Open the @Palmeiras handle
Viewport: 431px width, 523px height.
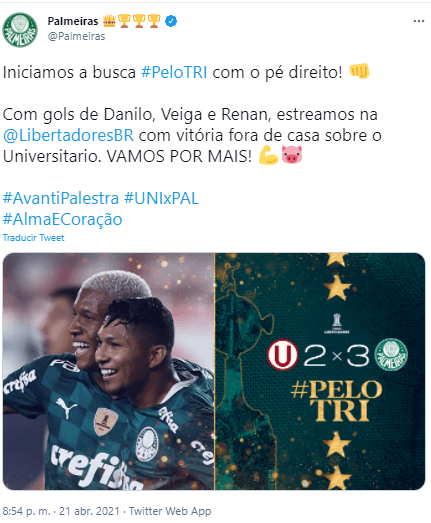76,36
